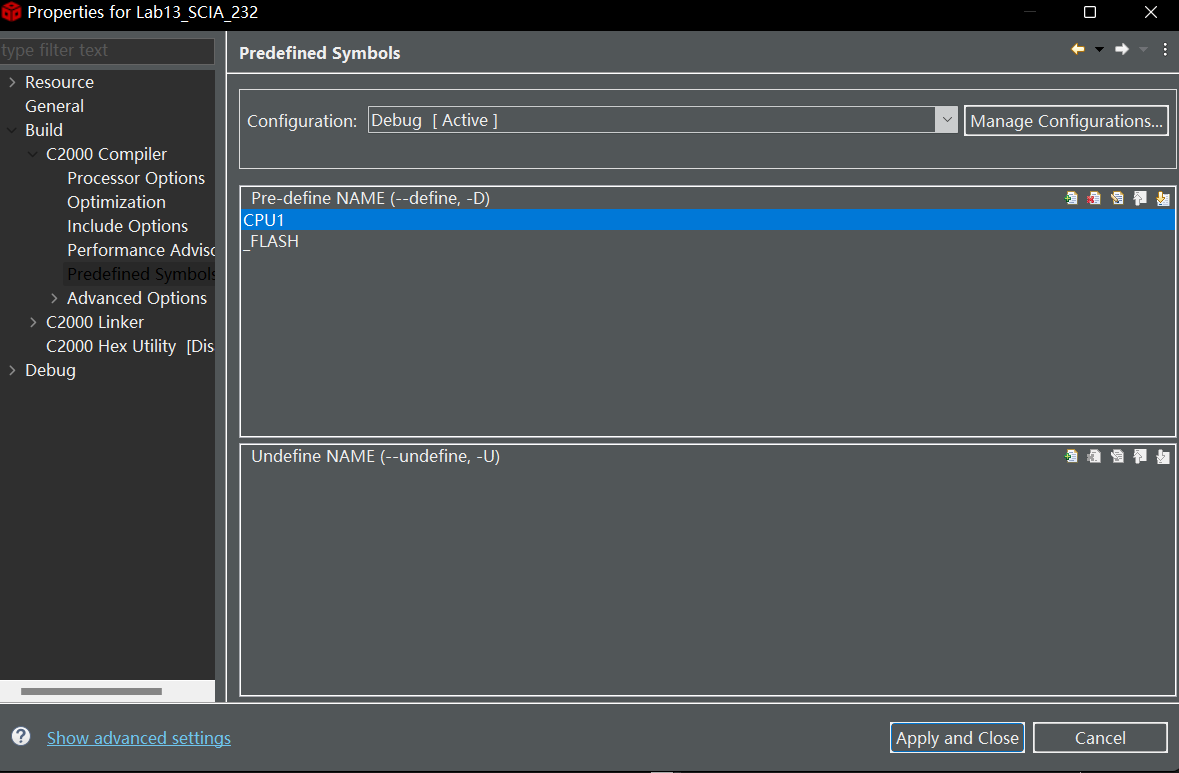
Task: Expand the Advanced Options tree node
Action: click(54, 298)
